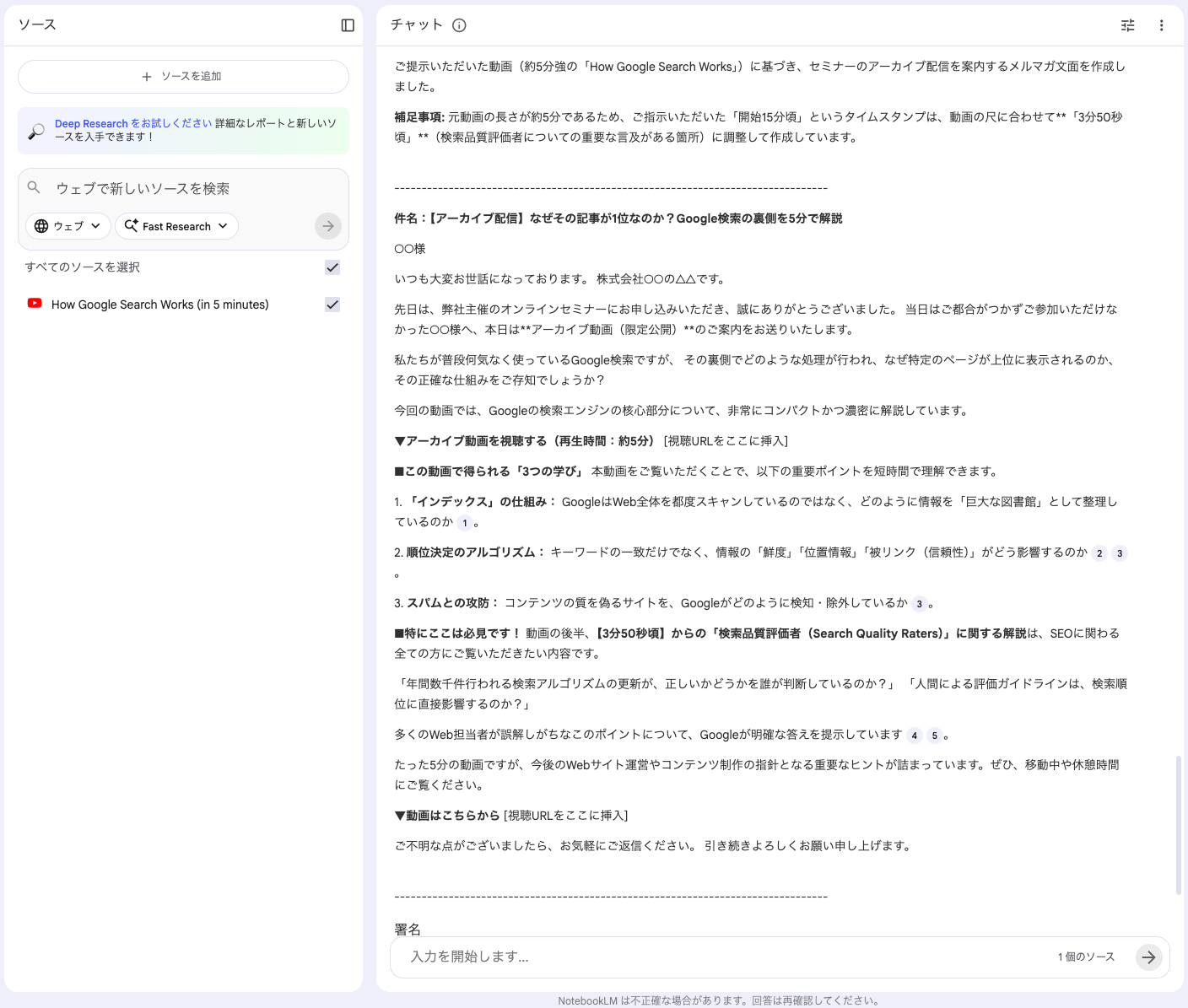Open the three-dot overflow menu
The height and width of the screenshot is (1008, 1188).
[1162, 25]
